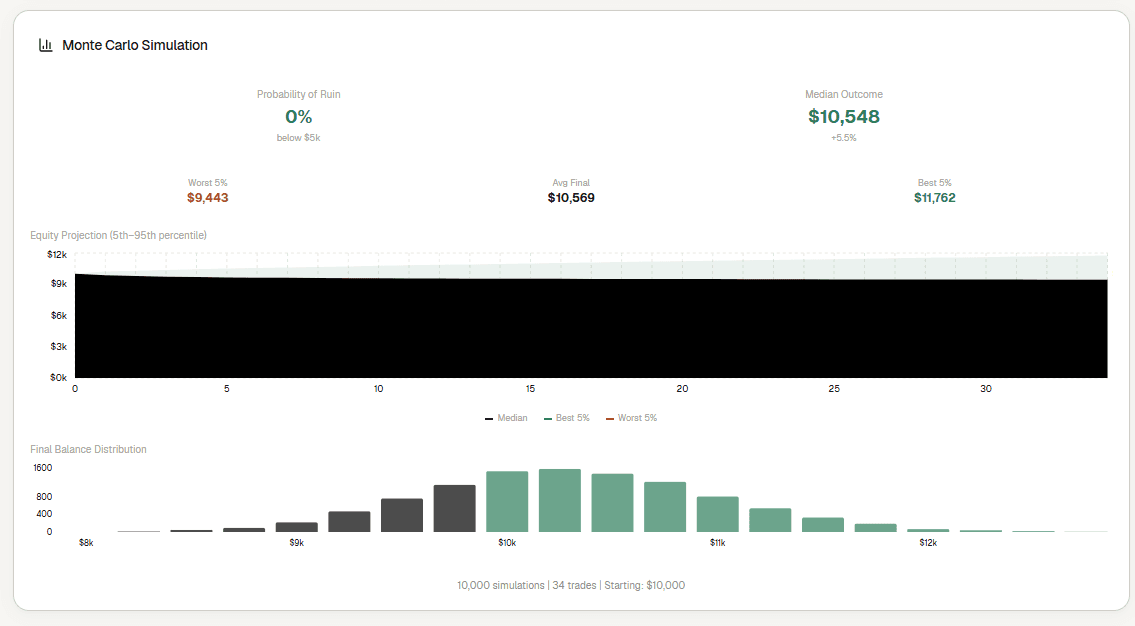1135x626 pixels.
Task: Select the Monte Carlo Simulation heading
Action: tap(135, 45)
